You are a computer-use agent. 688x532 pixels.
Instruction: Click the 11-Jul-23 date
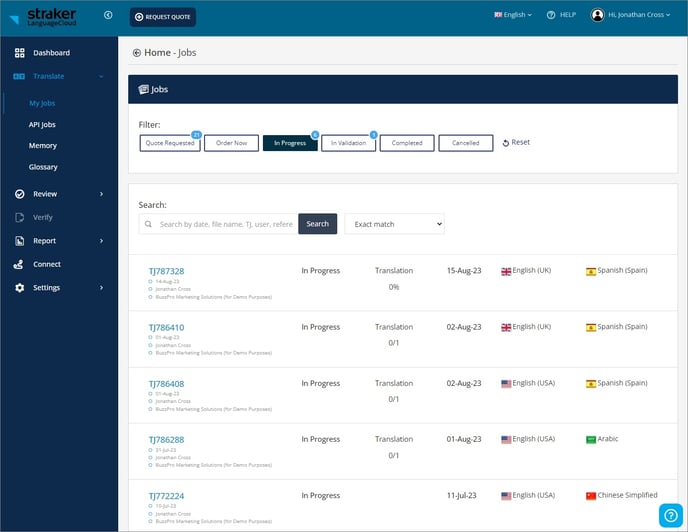(461, 496)
